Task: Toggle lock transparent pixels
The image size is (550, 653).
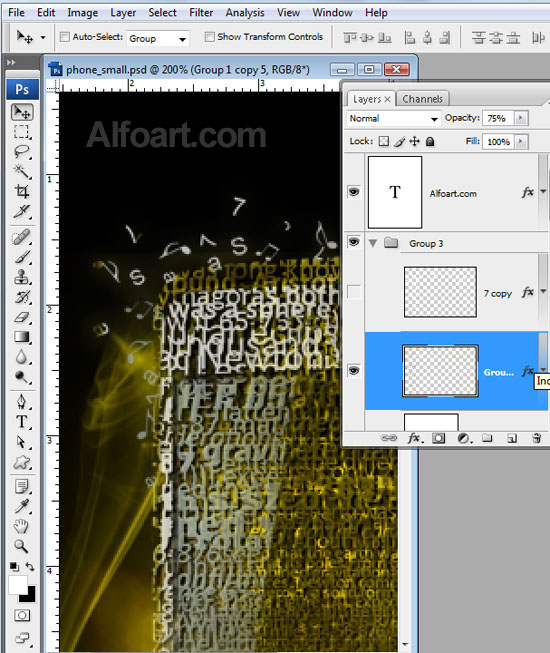Action: [383, 141]
